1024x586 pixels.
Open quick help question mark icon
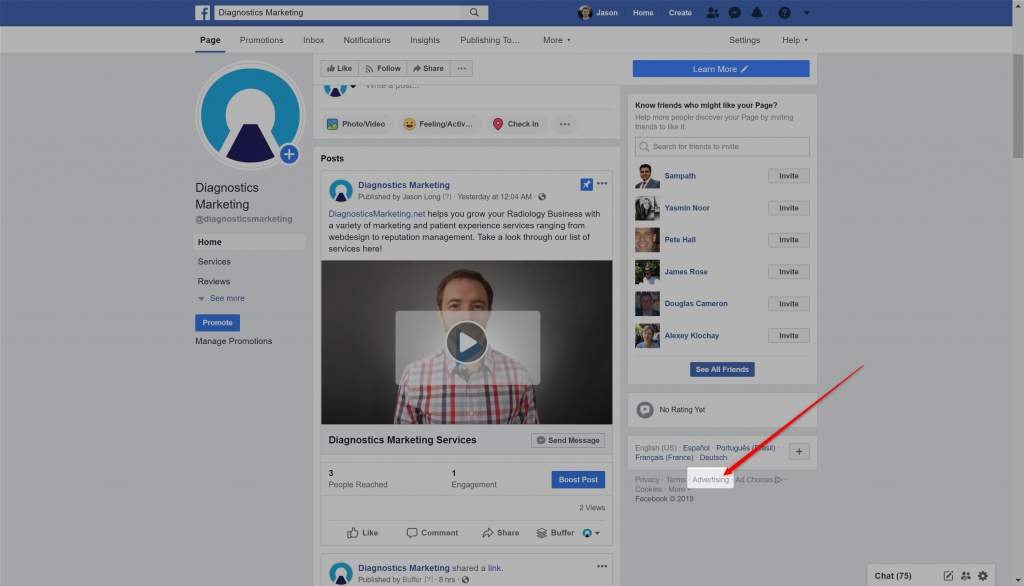click(784, 12)
